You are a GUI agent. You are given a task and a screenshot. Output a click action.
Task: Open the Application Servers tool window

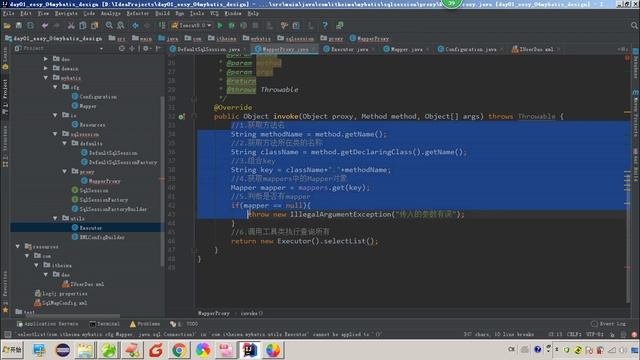47,324
